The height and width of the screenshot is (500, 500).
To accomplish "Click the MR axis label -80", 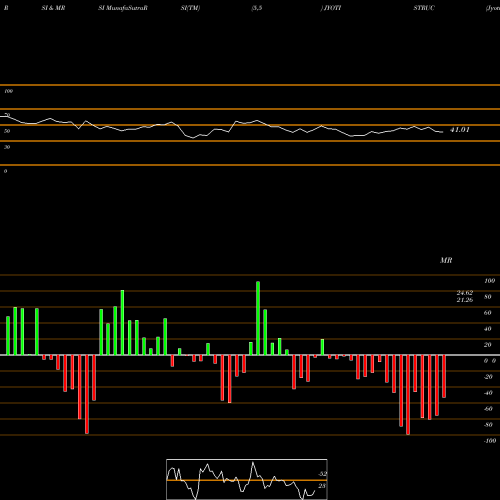I will (x=488, y=425).
